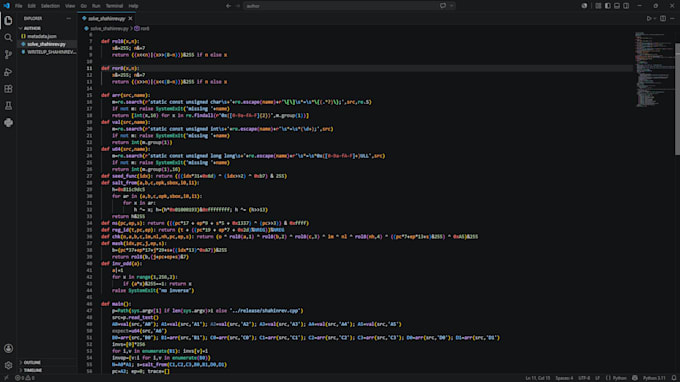This screenshot has height=382, width=680.
Task: Click the VS Code logo icon
Action: click(x=7, y=6)
